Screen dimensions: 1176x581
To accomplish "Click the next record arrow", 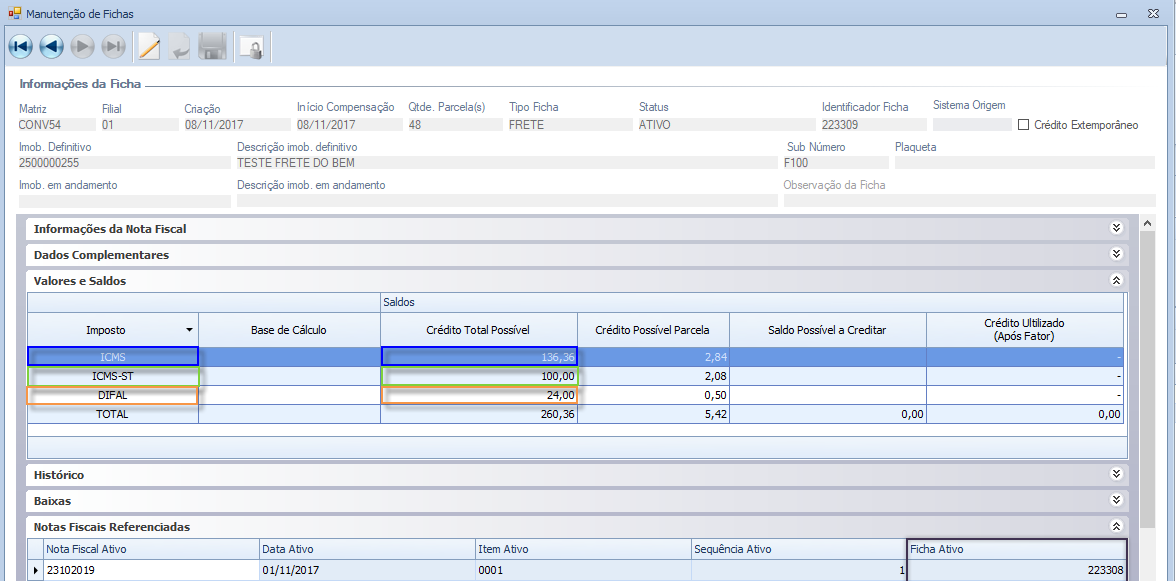I will pos(83,47).
